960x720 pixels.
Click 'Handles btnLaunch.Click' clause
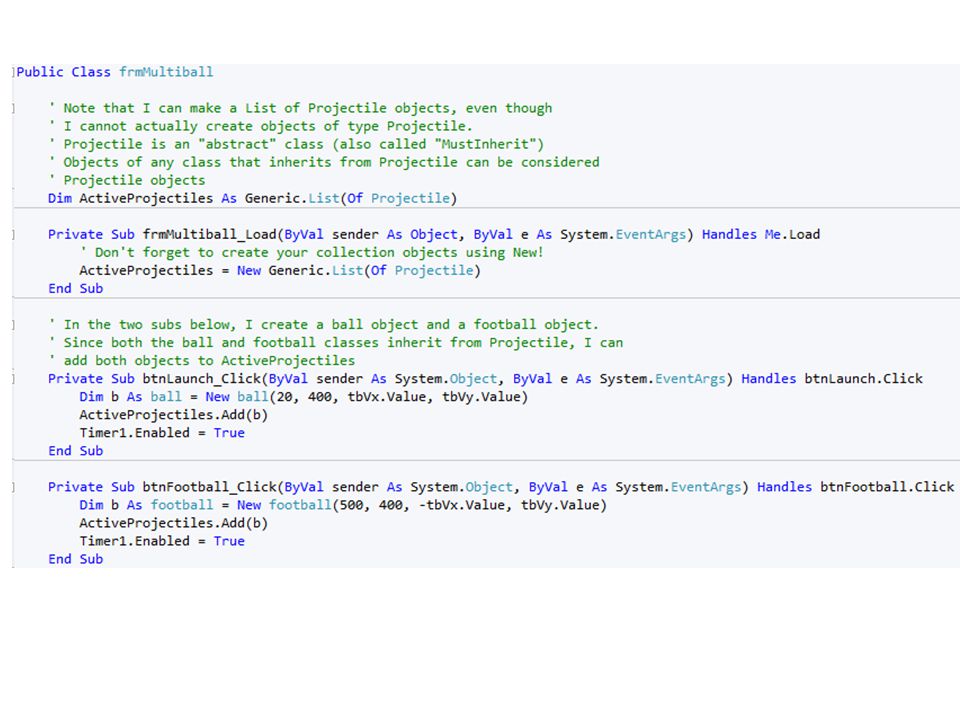click(832, 379)
